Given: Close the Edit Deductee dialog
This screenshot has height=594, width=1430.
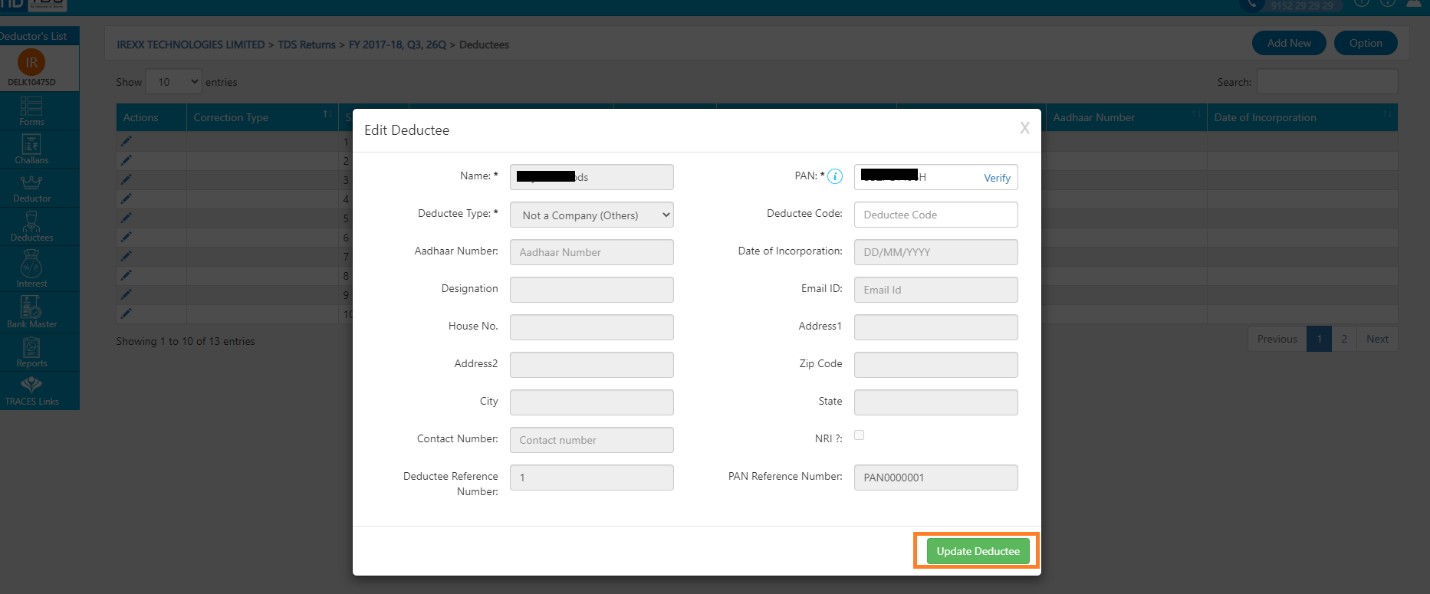Looking at the screenshot, I should click(1024, 128).
